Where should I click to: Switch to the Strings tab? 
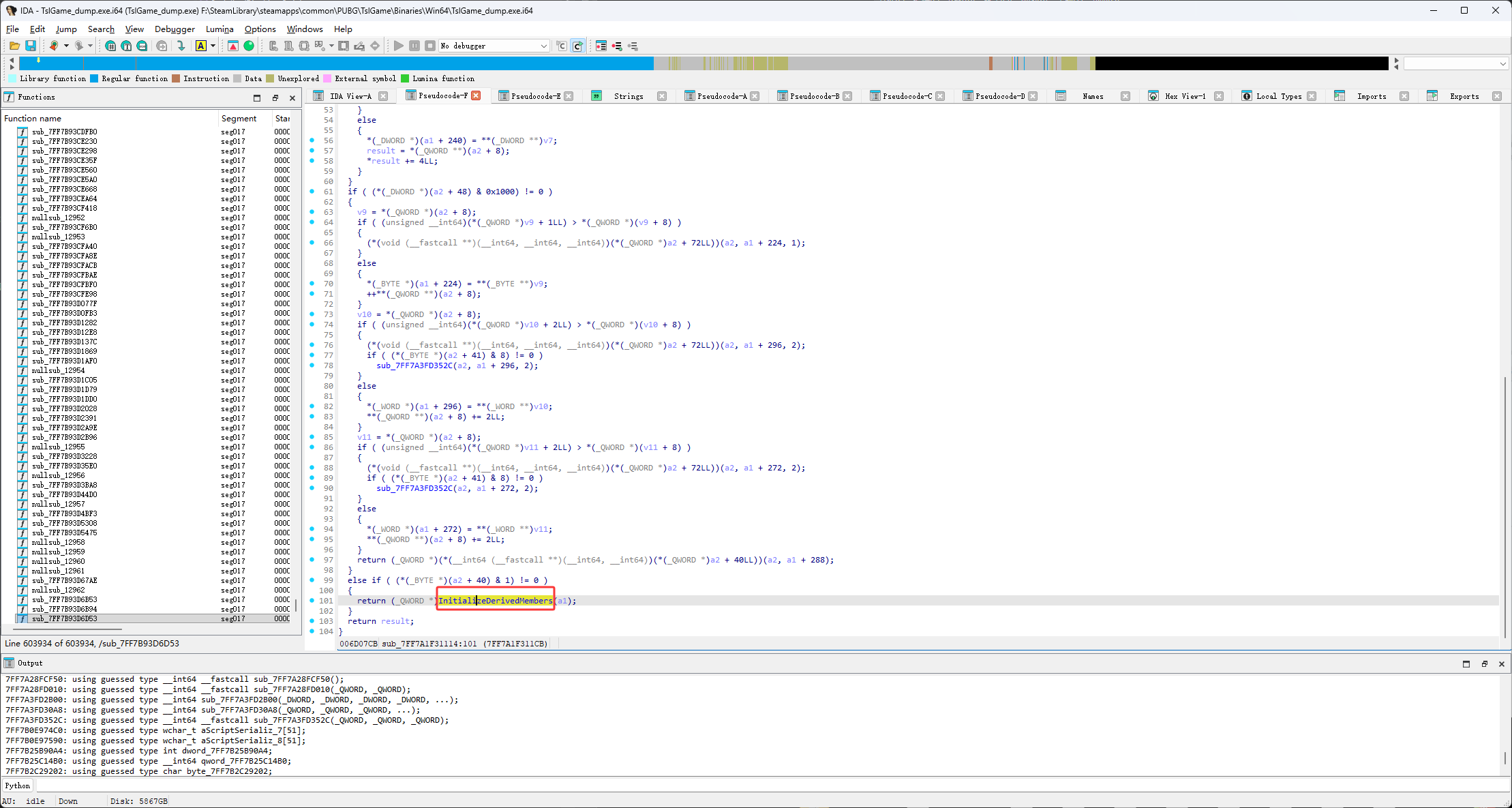[x=628, y=96]
